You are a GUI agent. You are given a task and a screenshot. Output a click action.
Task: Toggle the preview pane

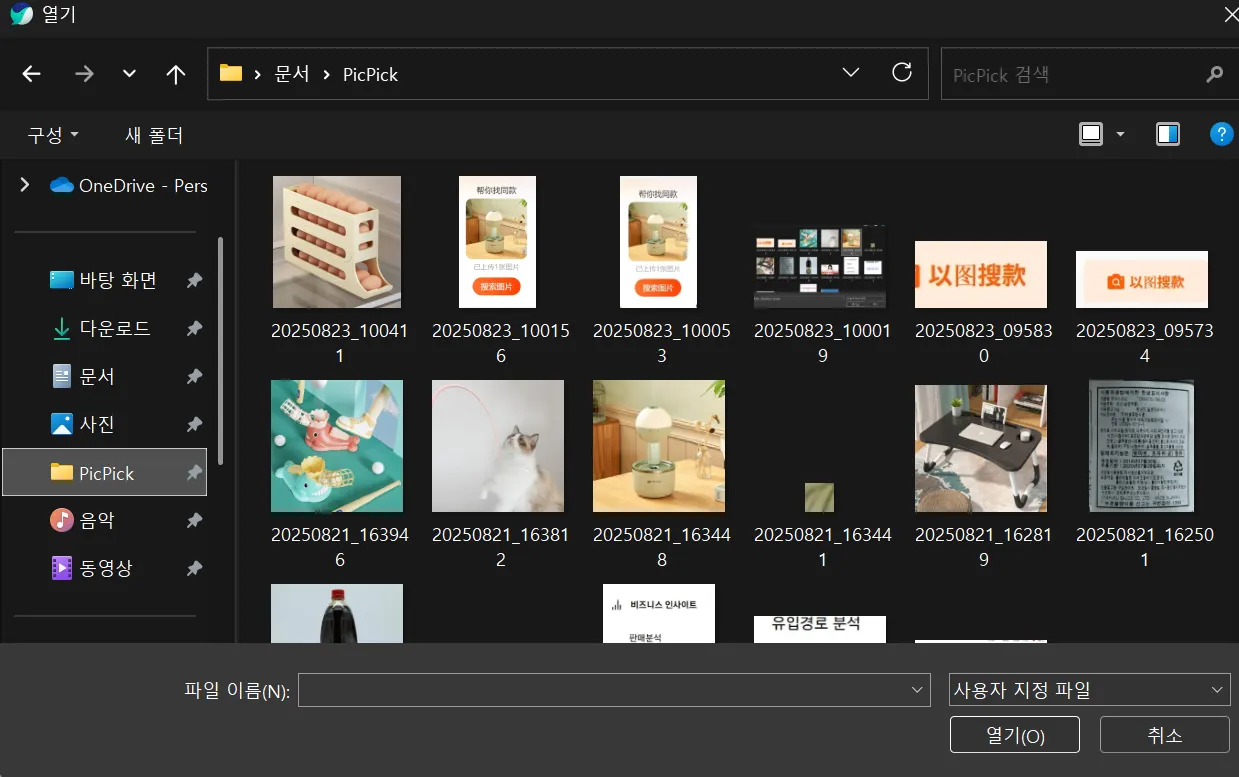coord(1168,134)
